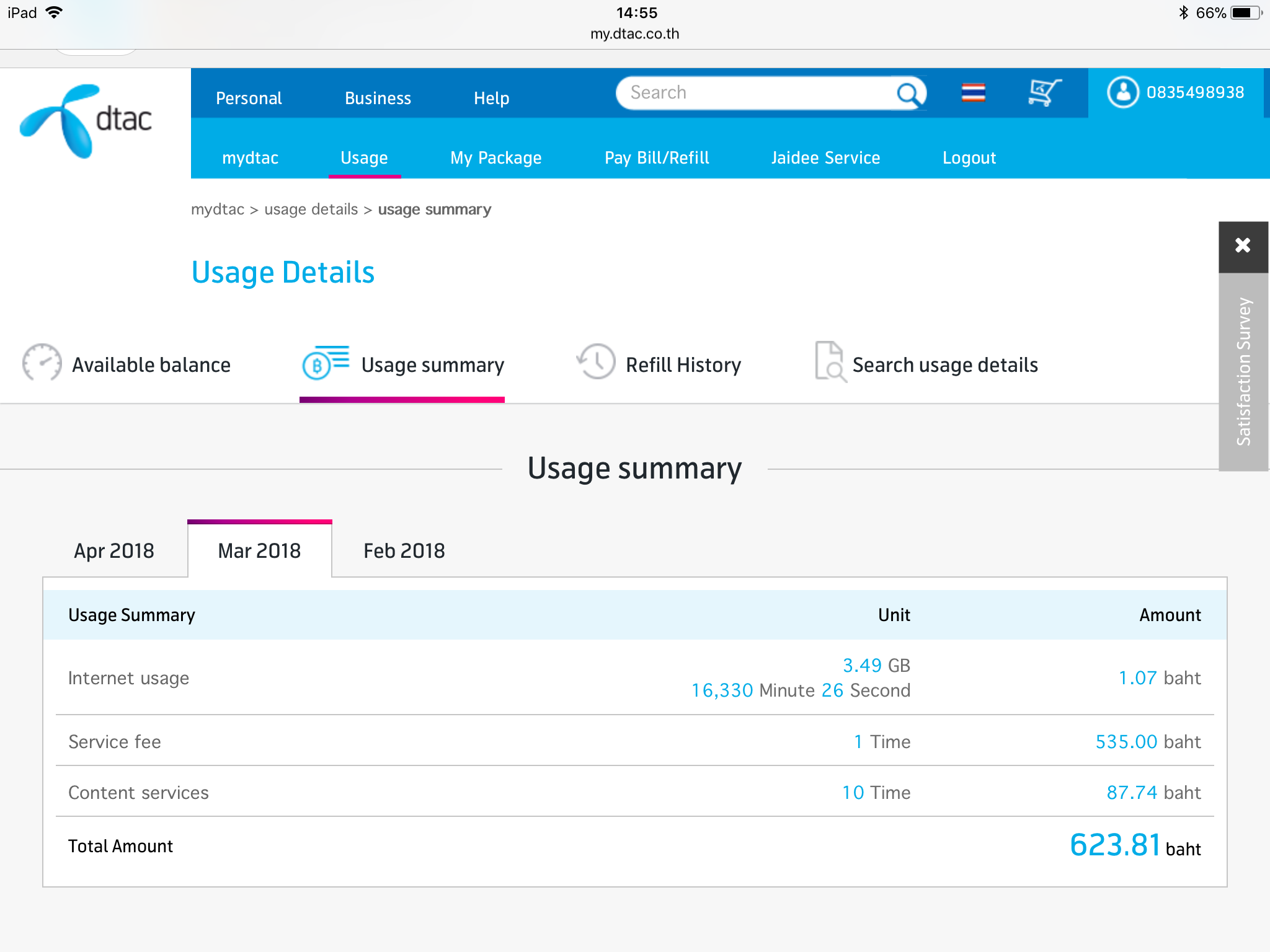Click the mydtac breadcrumb link
Viewport: 1270px width, 952px height.
[x=218, y=209]
